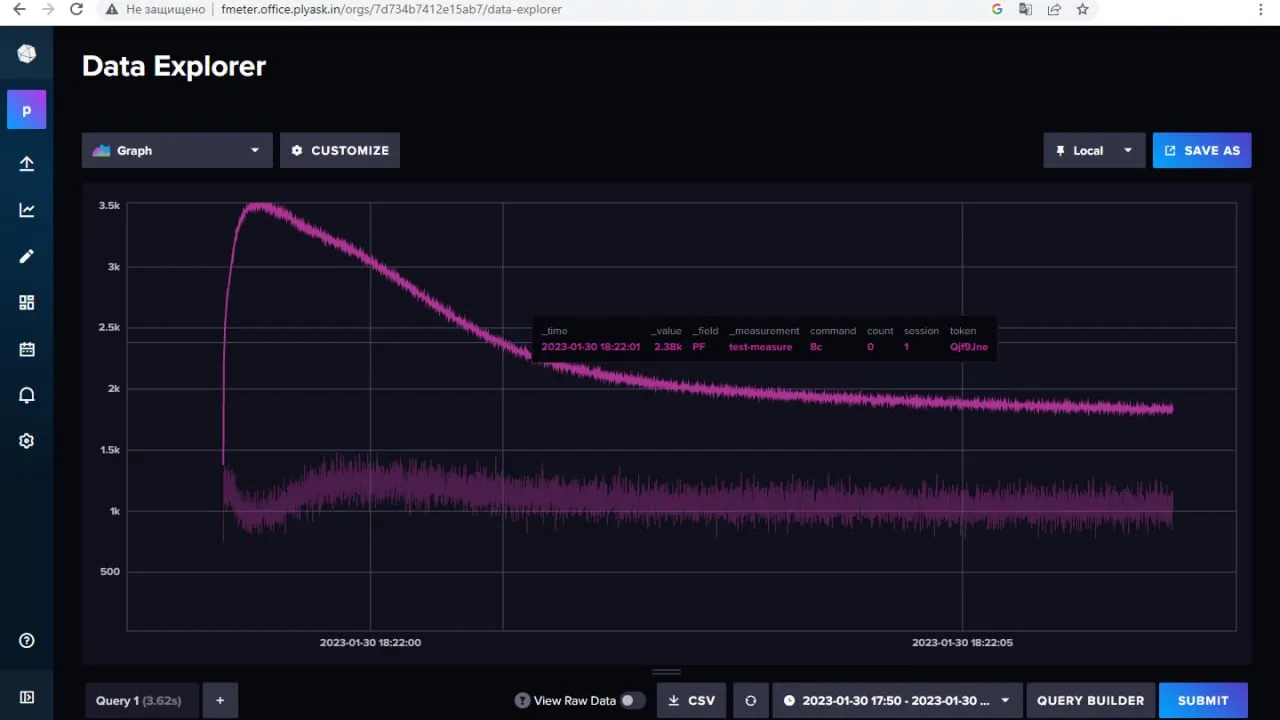
Task: Click the Not secure warning icon
Action: click(x=112, y=9)
